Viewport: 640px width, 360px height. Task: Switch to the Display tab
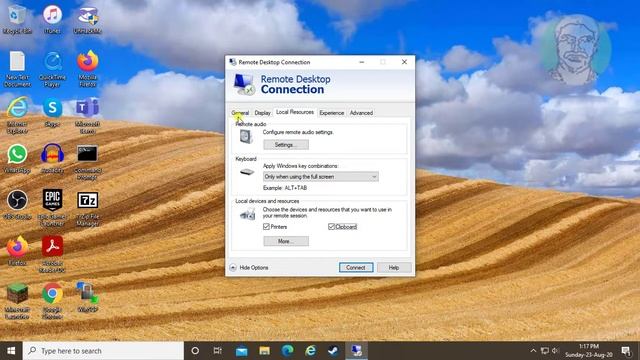click(262, 113)
